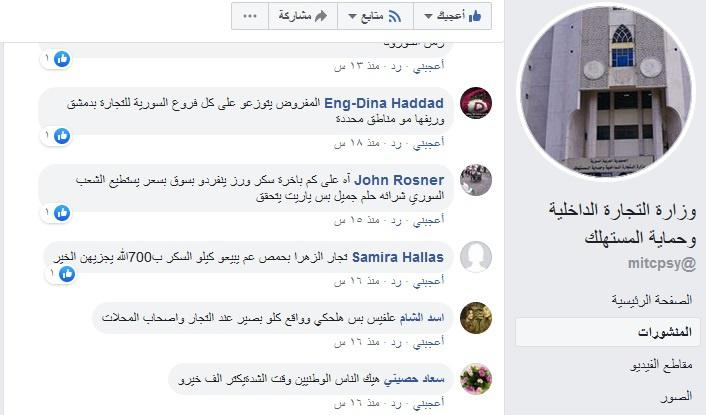Click Samira Hallas name link

coord(398,257)
